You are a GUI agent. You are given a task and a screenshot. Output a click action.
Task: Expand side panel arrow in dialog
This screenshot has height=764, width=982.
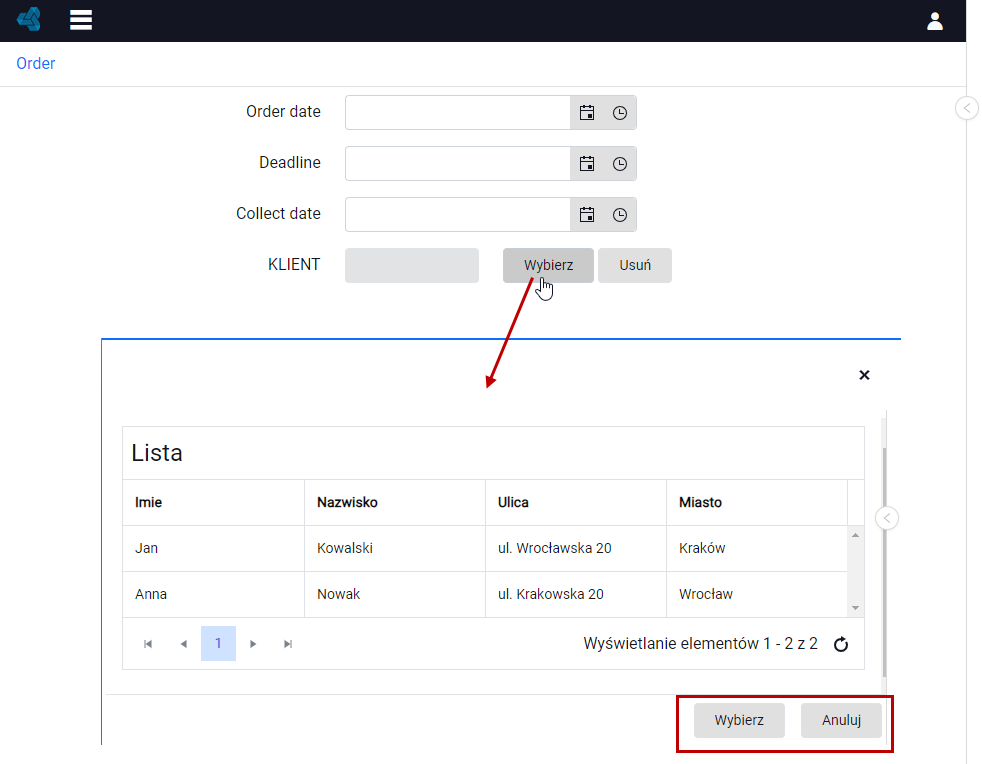point(887,518)
